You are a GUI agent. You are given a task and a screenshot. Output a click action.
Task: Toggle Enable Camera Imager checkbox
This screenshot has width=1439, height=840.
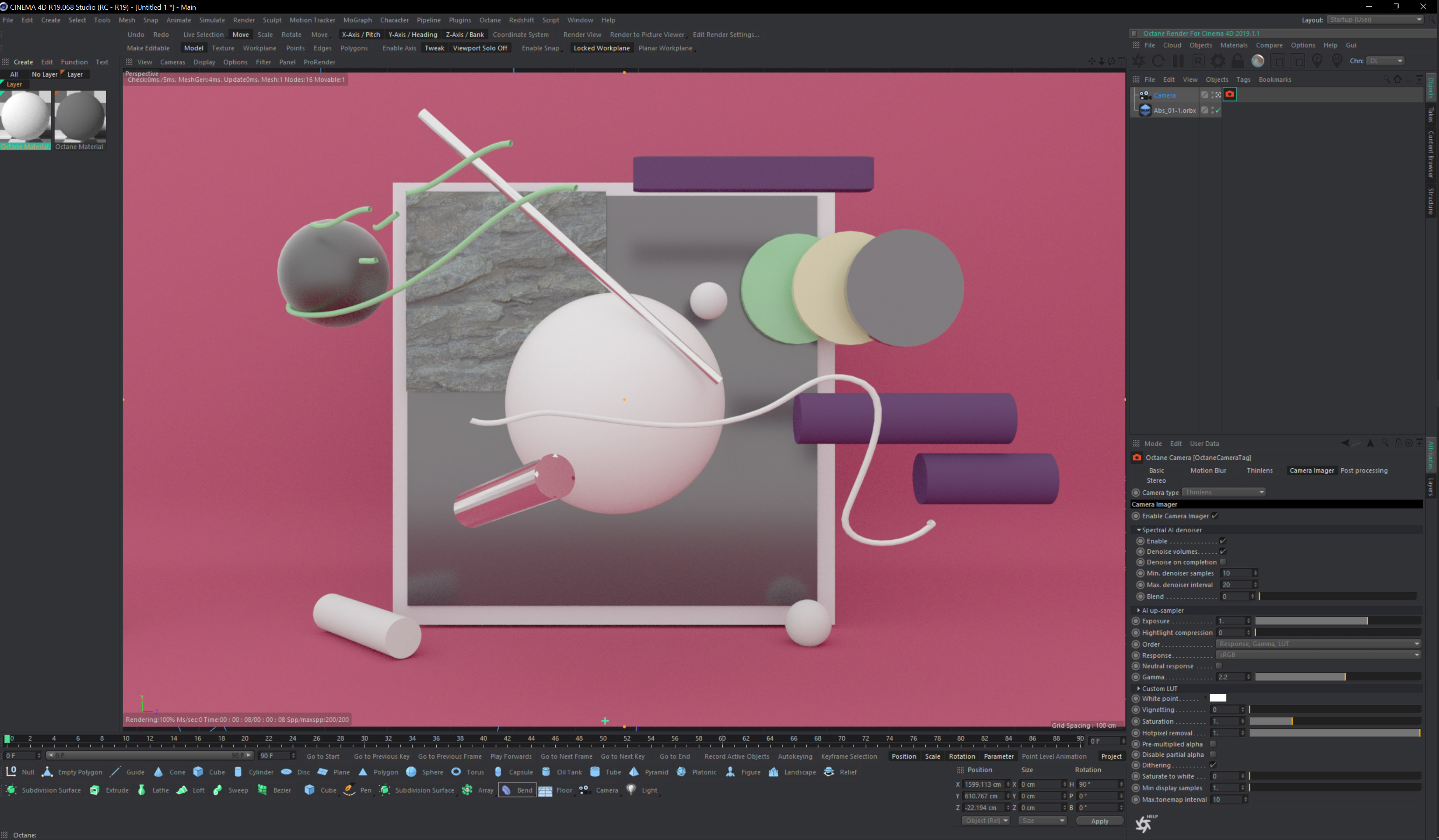click(x=1215, y=516)
